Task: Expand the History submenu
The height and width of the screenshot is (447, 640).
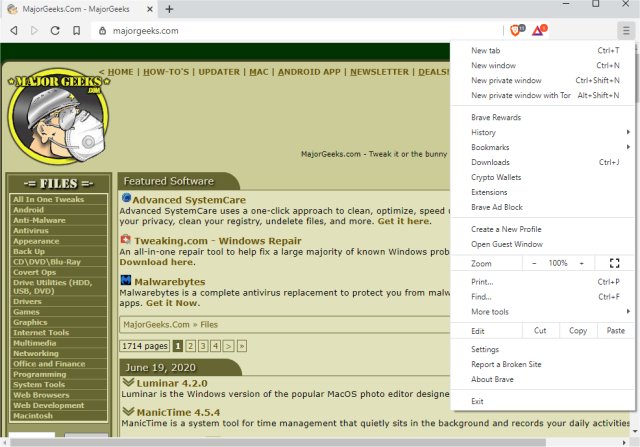Action: (x=543, y=132)
